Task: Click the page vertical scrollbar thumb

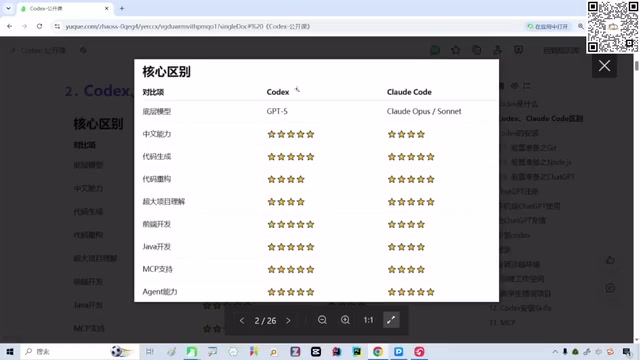Action: pyautogui.click(x=636, y=66)
